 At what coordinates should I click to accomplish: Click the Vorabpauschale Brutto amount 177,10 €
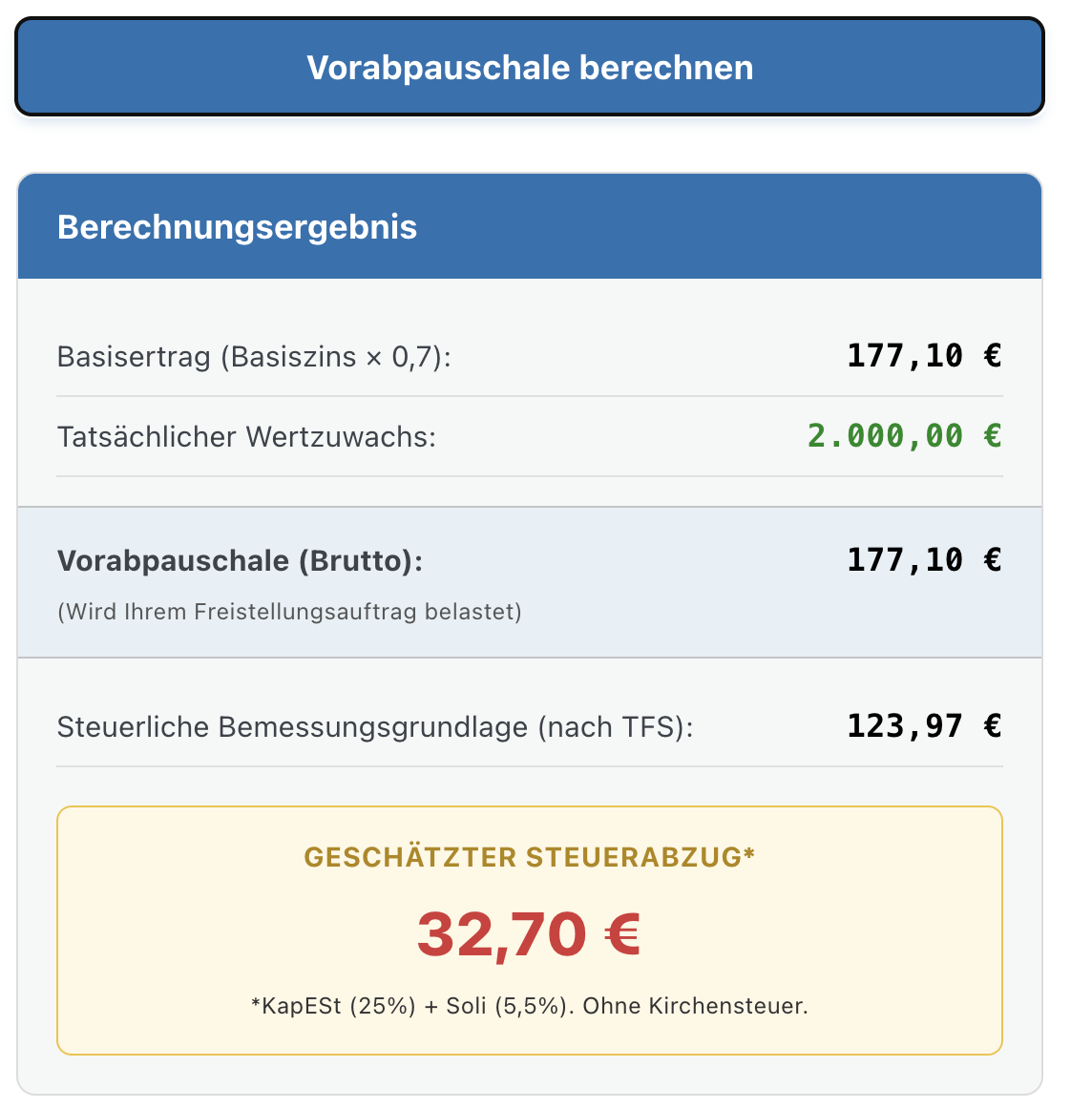point(923,559)
